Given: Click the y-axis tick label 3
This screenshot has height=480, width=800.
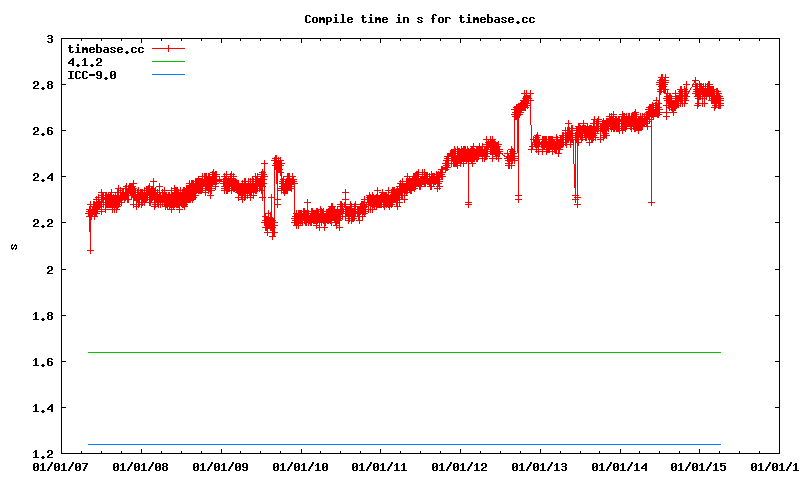Looking at the screenshot, I should pos(50,39).
